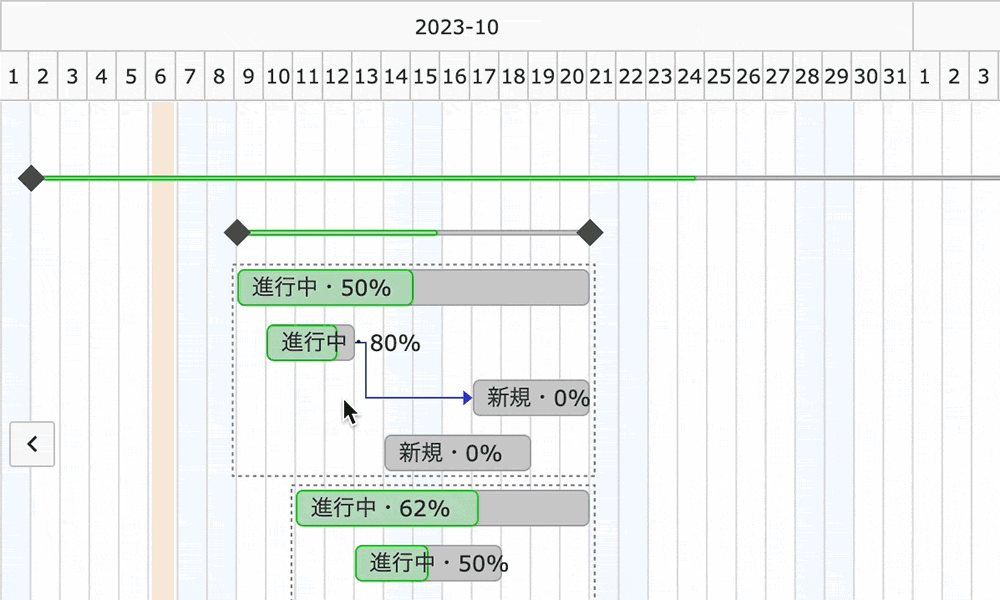Click the left chevron collapse button

click(32, 444)
